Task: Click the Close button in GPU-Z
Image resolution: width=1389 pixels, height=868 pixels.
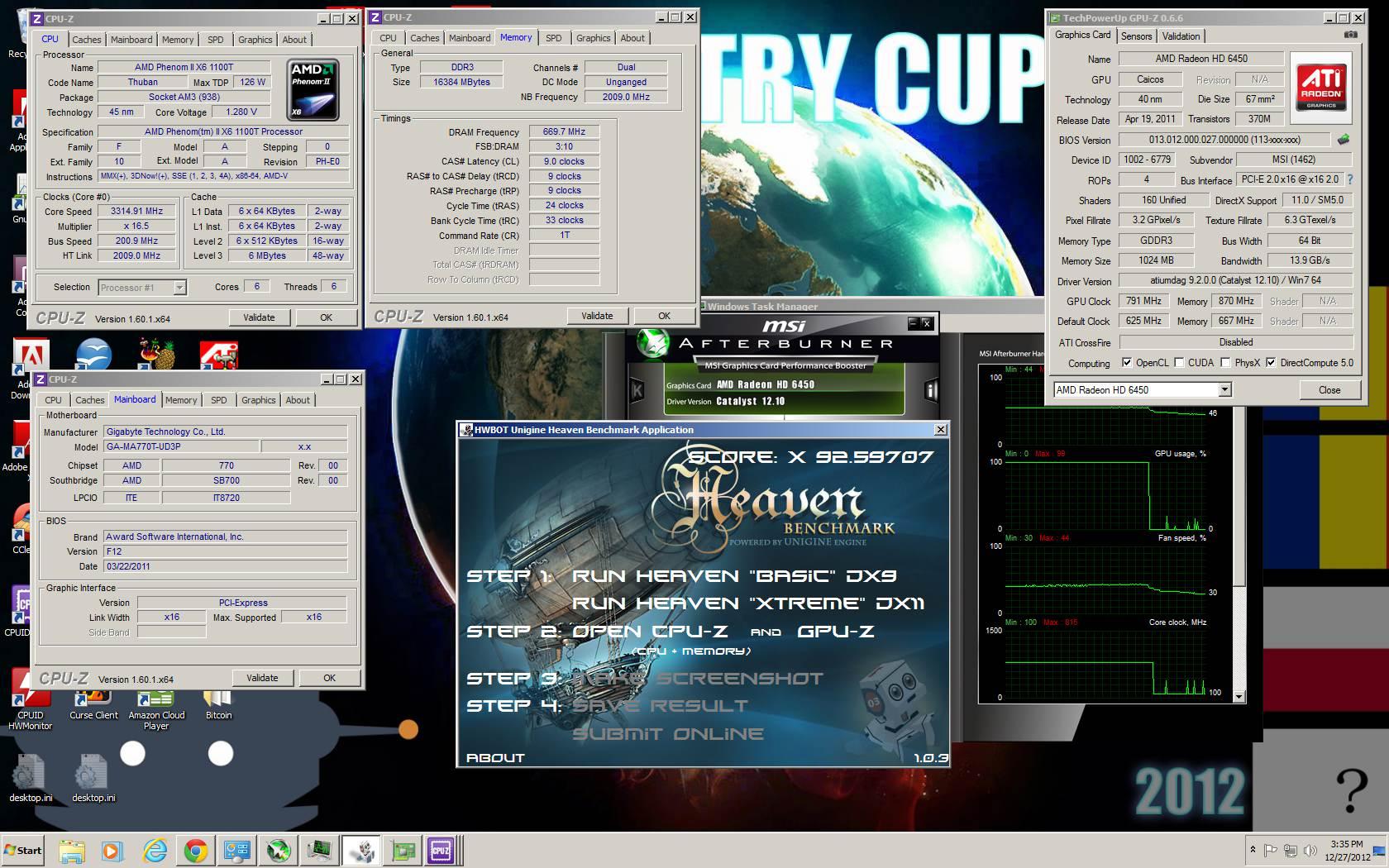Action: [x=1329, y=390]
